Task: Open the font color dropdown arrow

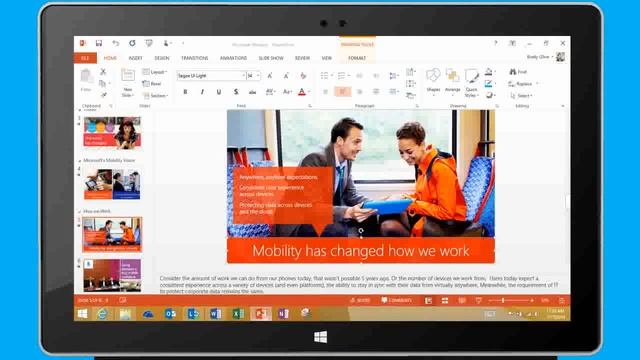Action: tap(309, 92)
